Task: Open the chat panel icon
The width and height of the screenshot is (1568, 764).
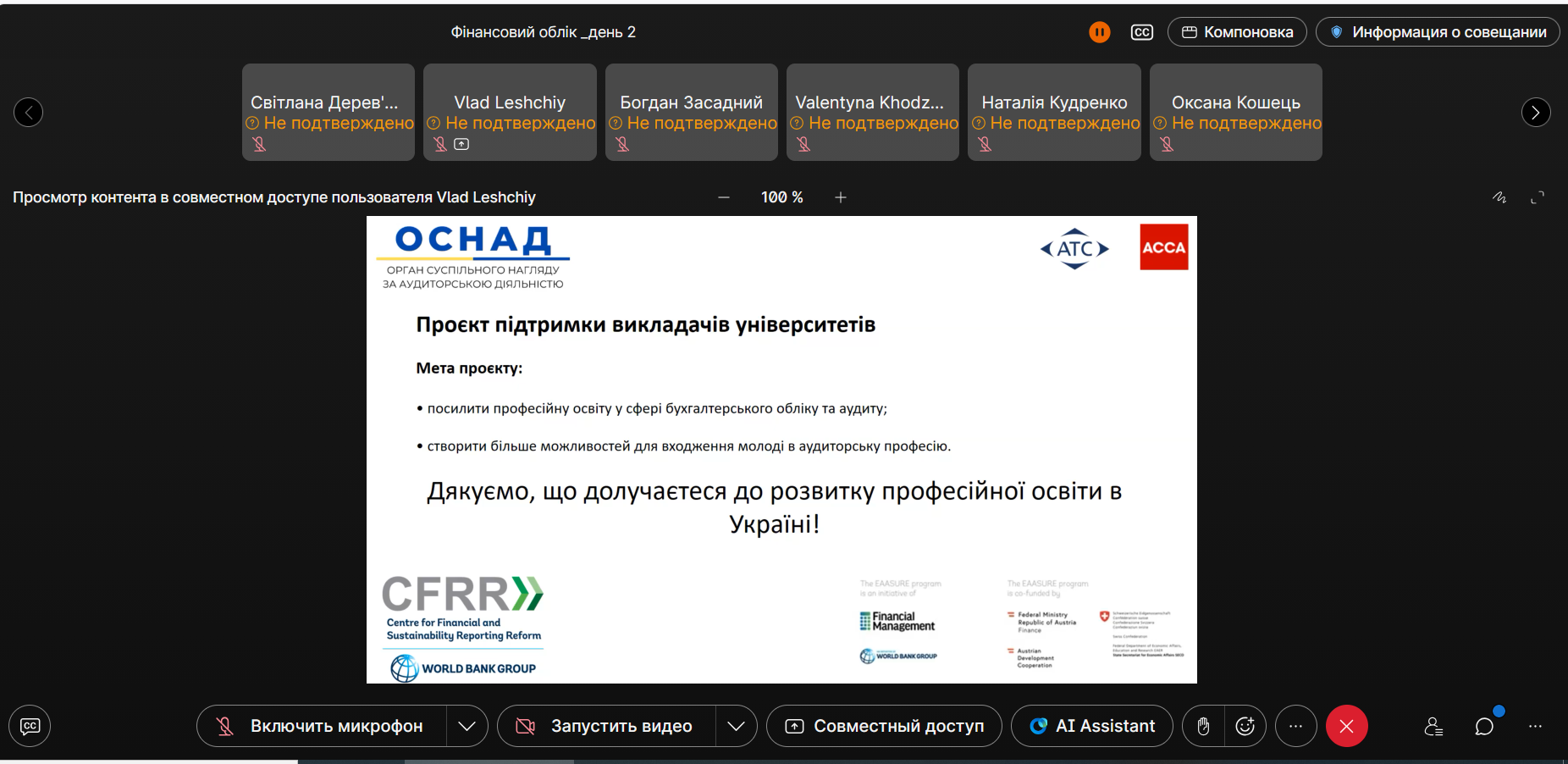Action: [x=1484, y=726]
